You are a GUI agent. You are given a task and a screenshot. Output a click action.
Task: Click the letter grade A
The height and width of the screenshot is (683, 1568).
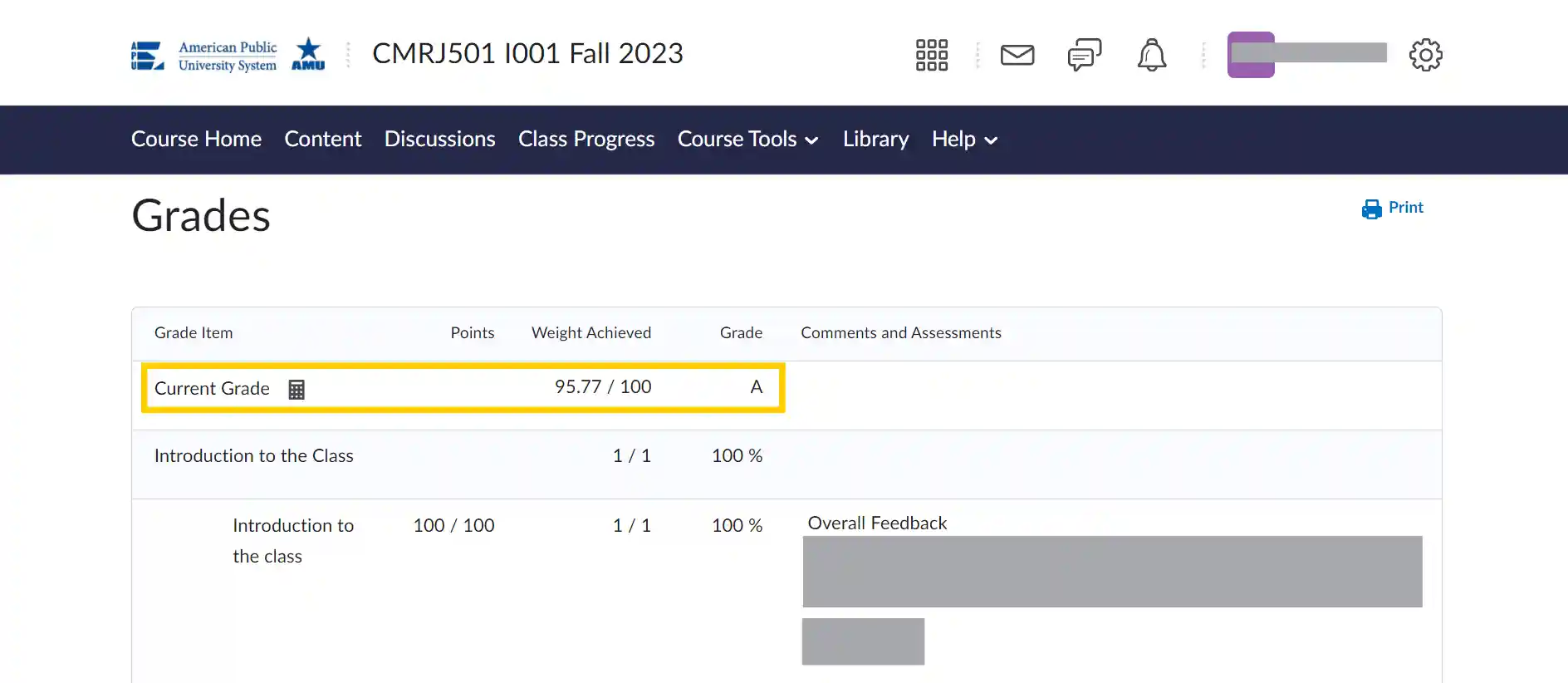756,387
